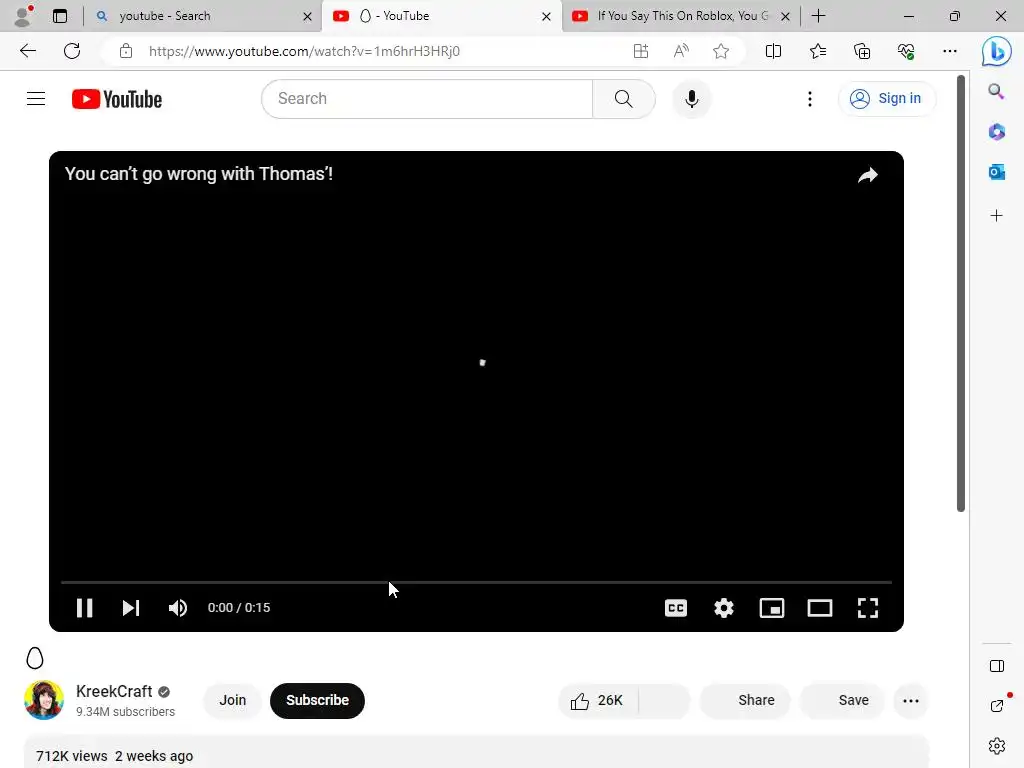The image size is (1024, 768).
Task: Open the YouTube guide hamburger menu
Action: [x=36, y=99]
